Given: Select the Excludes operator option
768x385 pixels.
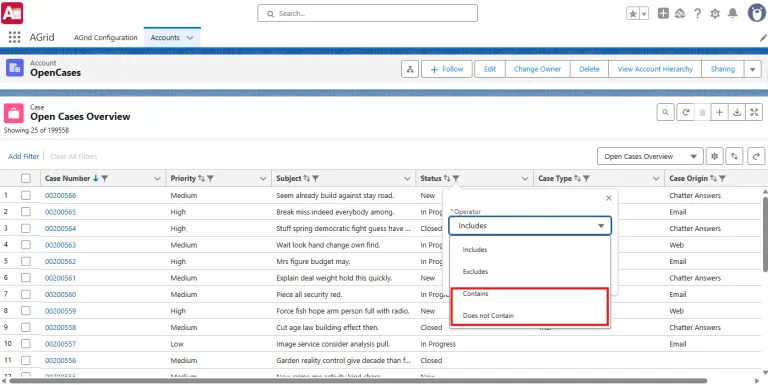Looking at the screenshot, I should 530,271.
